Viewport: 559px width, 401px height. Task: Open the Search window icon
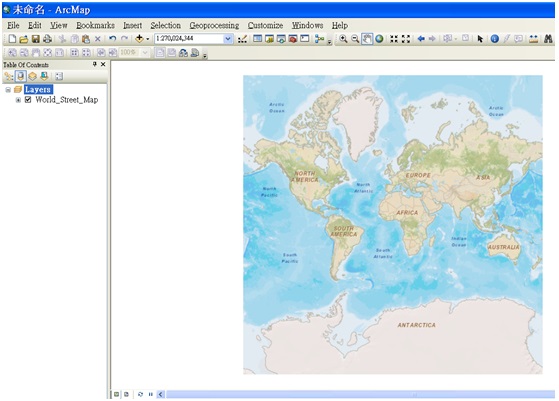(281, 38)
